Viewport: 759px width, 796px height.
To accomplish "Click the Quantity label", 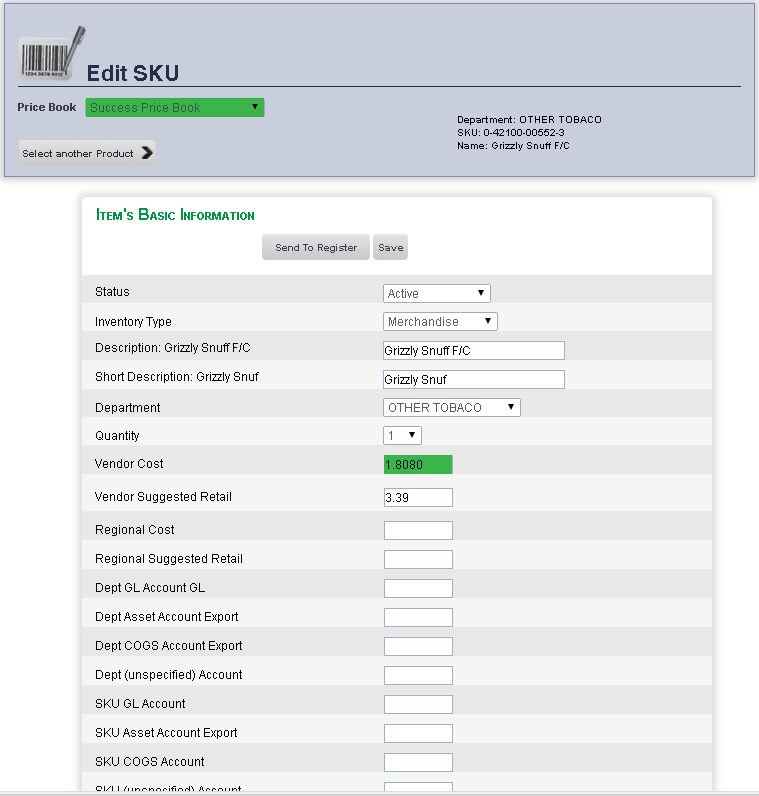I will 117,436.
